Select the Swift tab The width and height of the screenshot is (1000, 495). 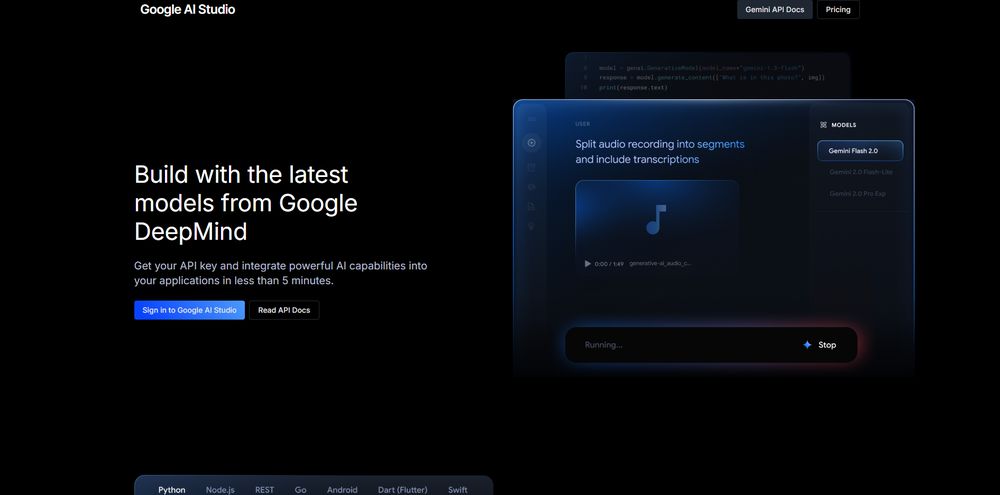tap(458, 489)
